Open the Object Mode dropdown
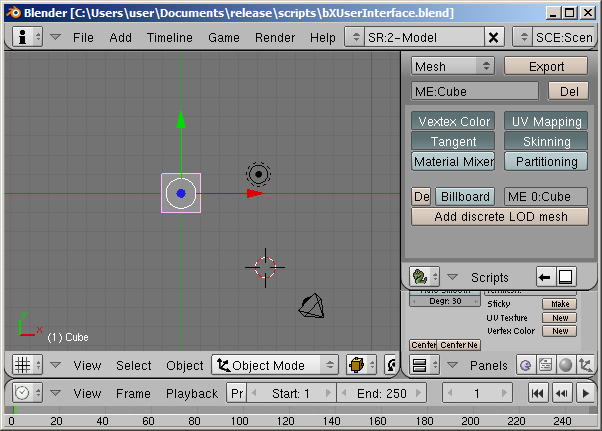 [275, 365]
